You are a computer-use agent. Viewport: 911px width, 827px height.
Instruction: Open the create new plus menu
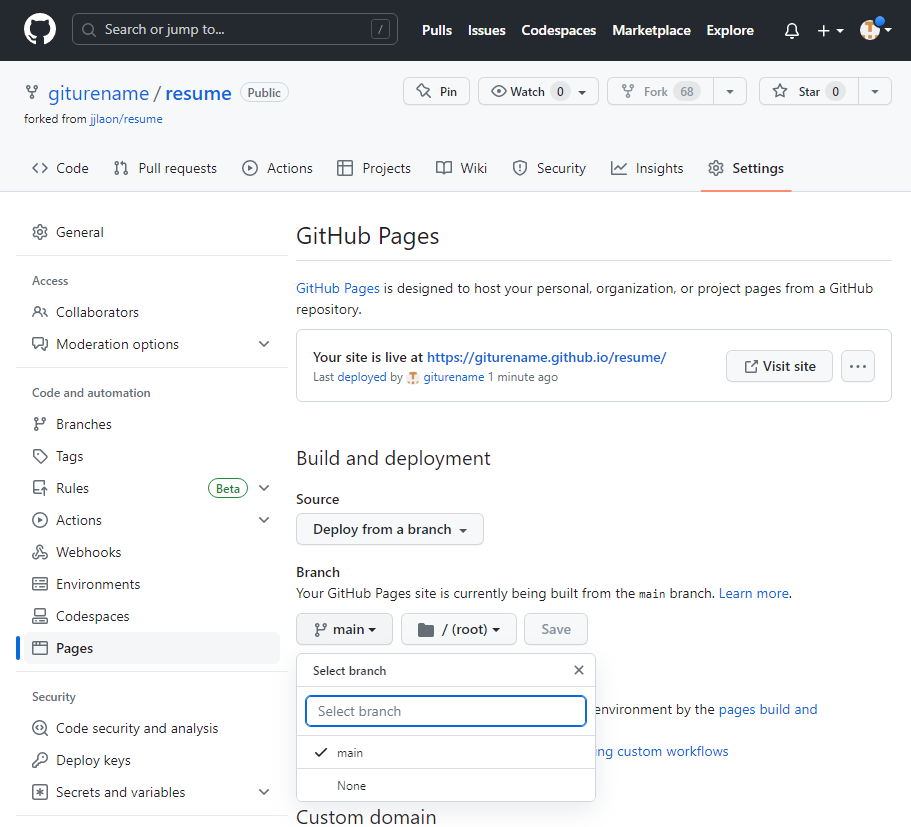(830, 30)
